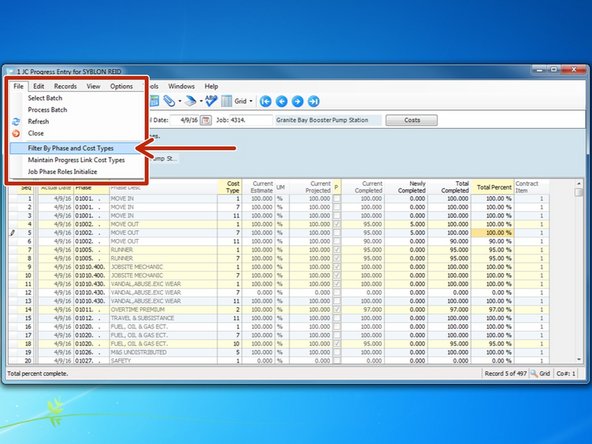The width and height of the screenshot is (592, 444).
Task: Toggle P checkbox for Seq 12 row
Action: click(337, 293)
